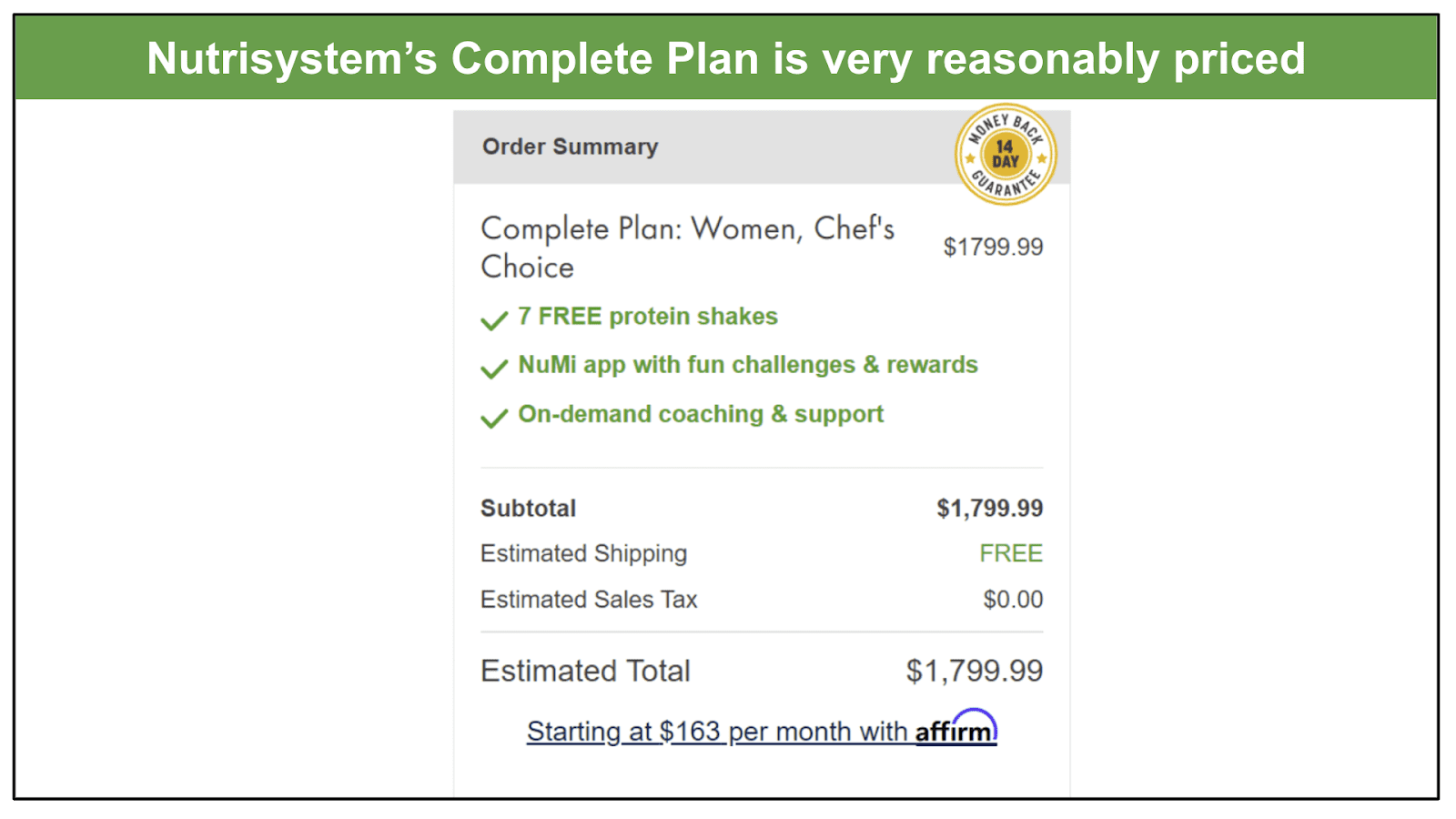Select the 7 FREE protein shakes text
Viewport: 1456px width, 819px height.
648,316
